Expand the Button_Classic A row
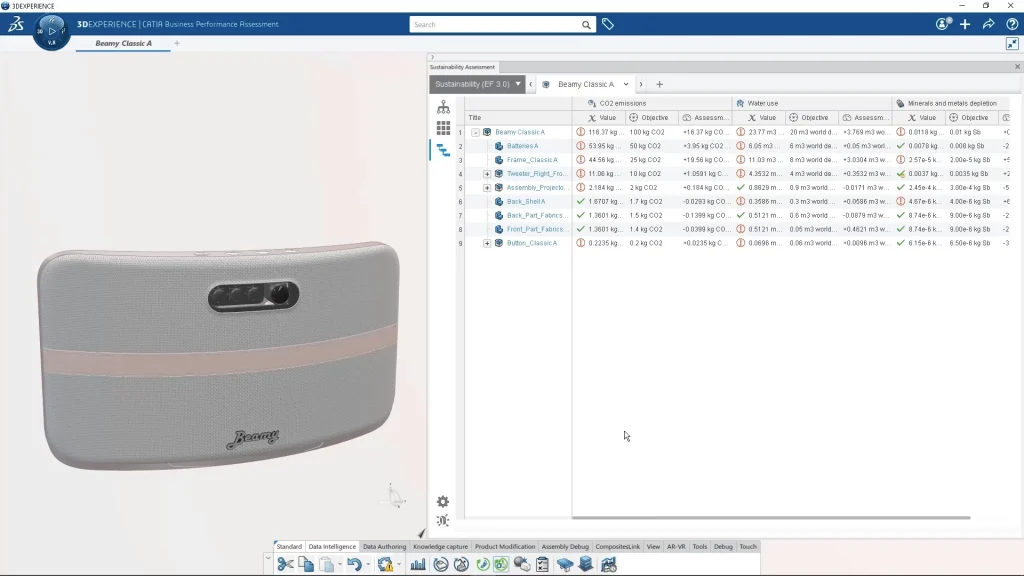This screenshot has height=576, width=1024. pos(487,243)
